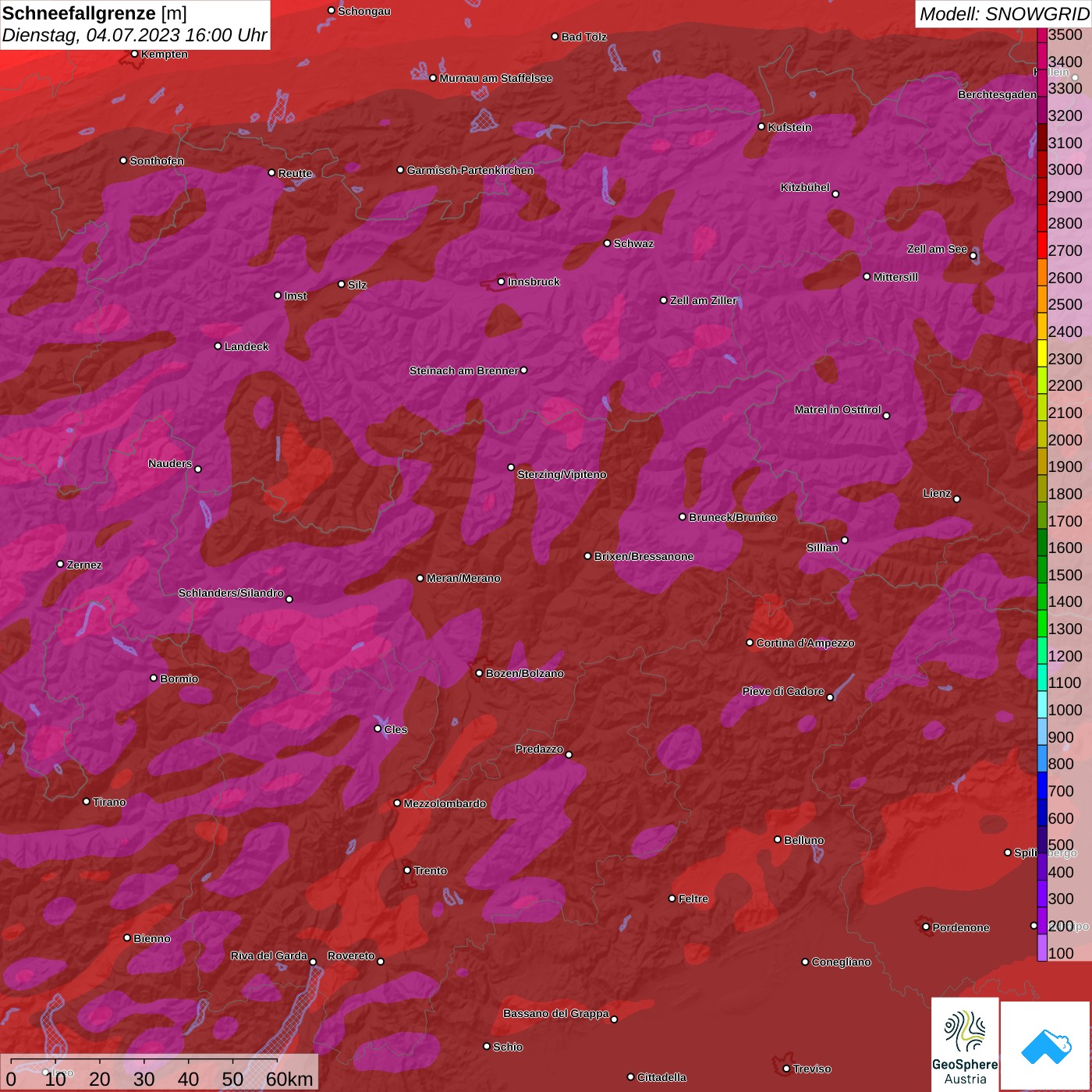Click the Treviso city marker
This screenshot has height=1092, width=1092.
(x=786, y=1069)
